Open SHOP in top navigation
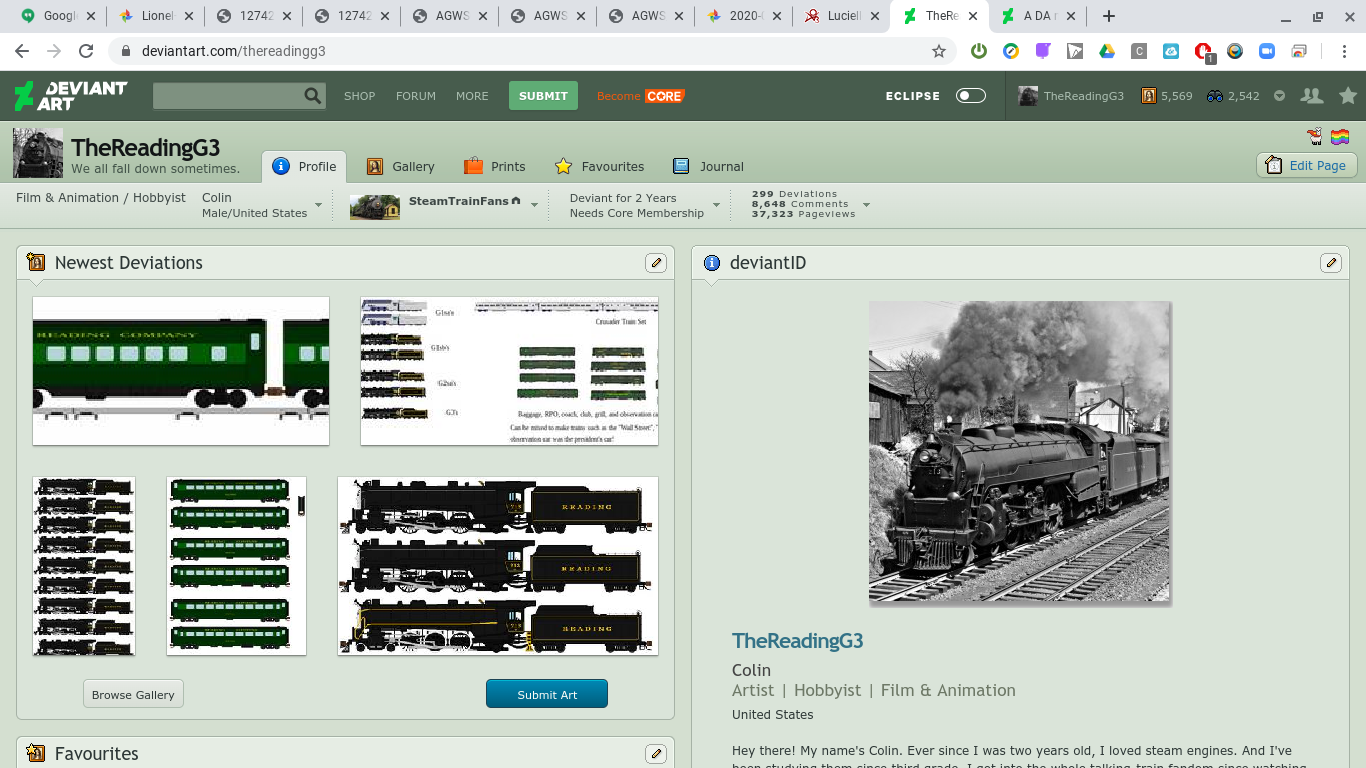 coord(359,96)
